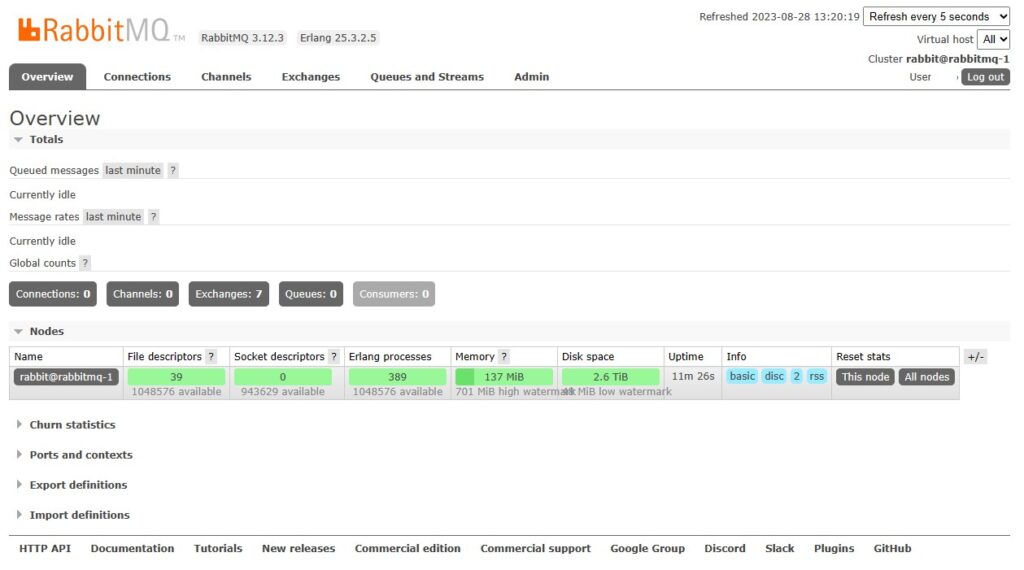Screen dimensions: 1024x570
Task: Click the Log out button
Action: (985, 77)
